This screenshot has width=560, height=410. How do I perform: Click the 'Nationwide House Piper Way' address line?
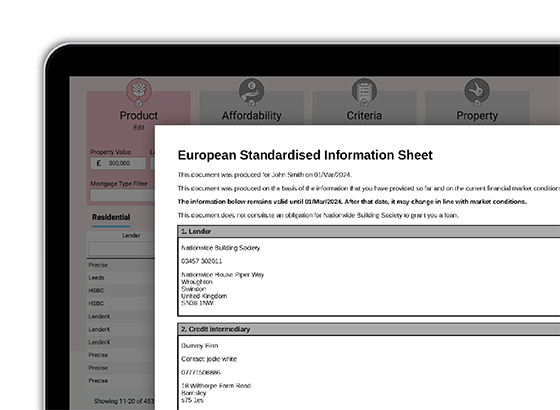pyautogui.click(x=222, y=275)
